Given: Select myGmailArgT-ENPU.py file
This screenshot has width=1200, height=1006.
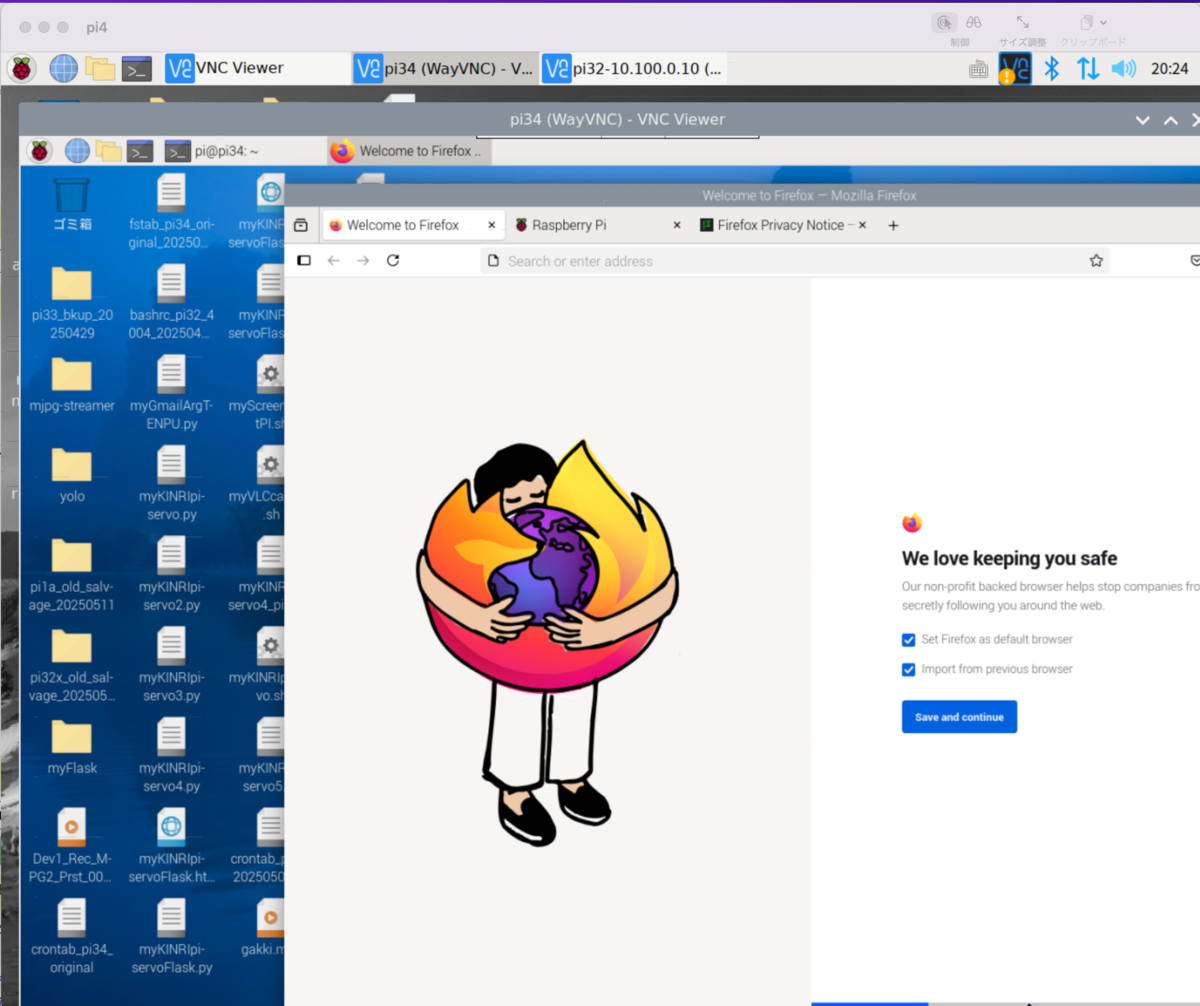Looking at the screenshot, I should click(x=171, y=394).
